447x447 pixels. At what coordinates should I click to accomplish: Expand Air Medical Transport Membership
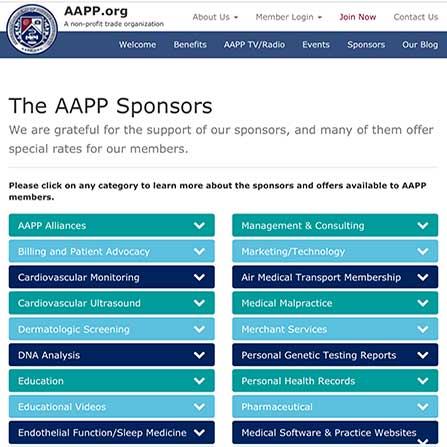(x=335, y=277)
